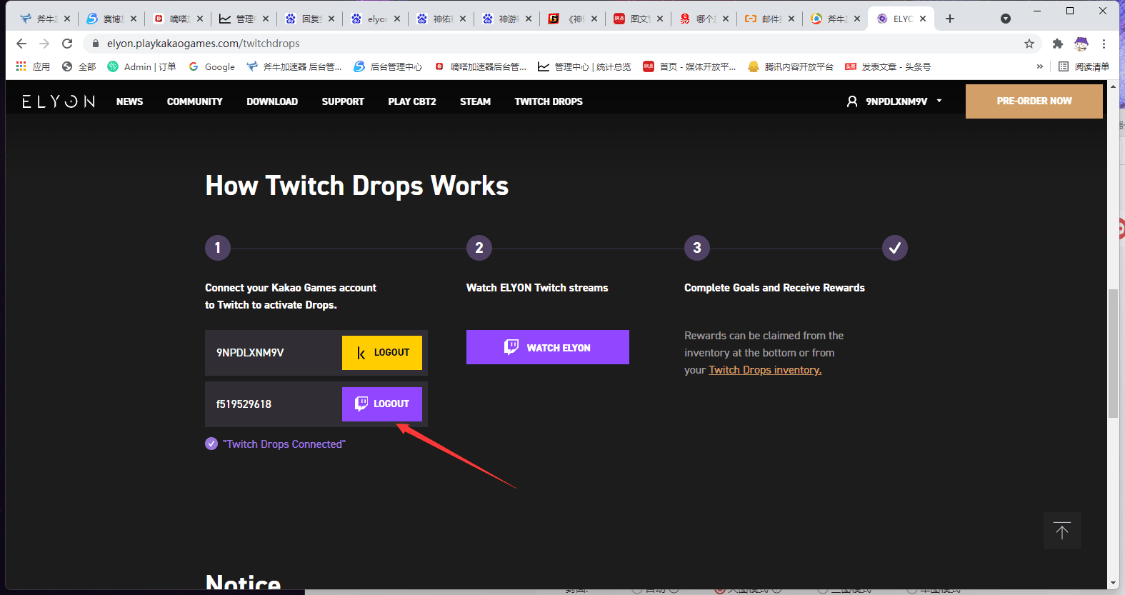Image resolution: width=1125 pixels, height=595 pixels.
Task: Go to the DOWNLOAD nav item
Action: point(272,101)
